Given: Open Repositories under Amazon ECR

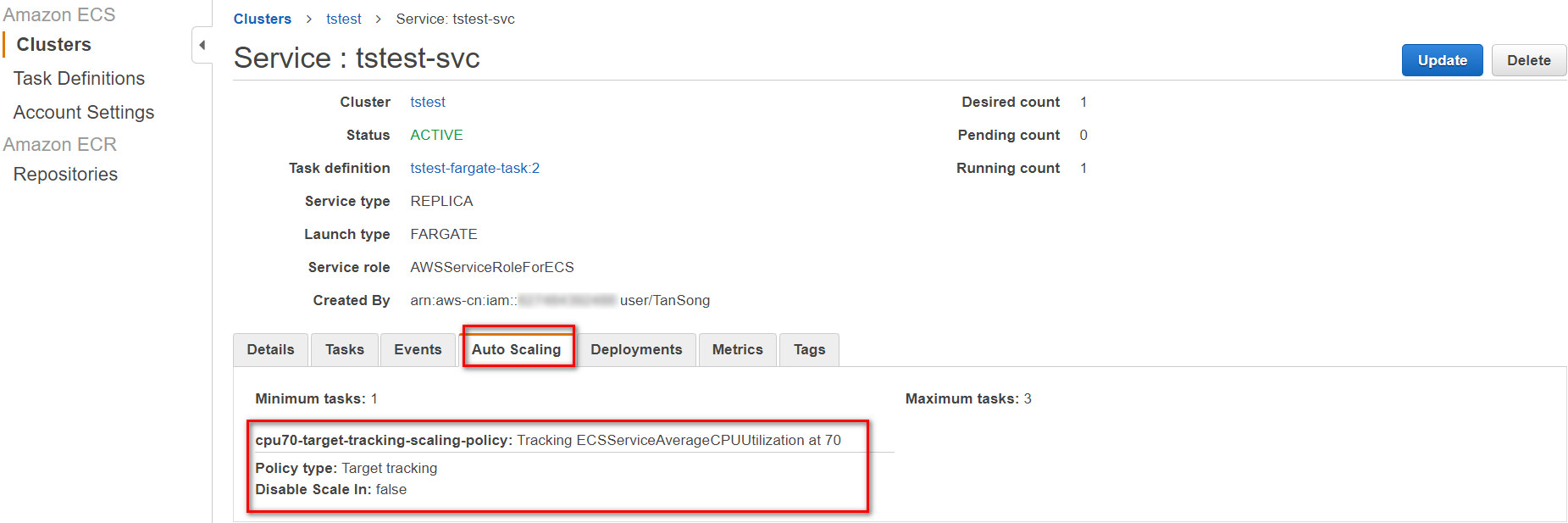Looking at the screenshot, I should (x=65, y=175).
